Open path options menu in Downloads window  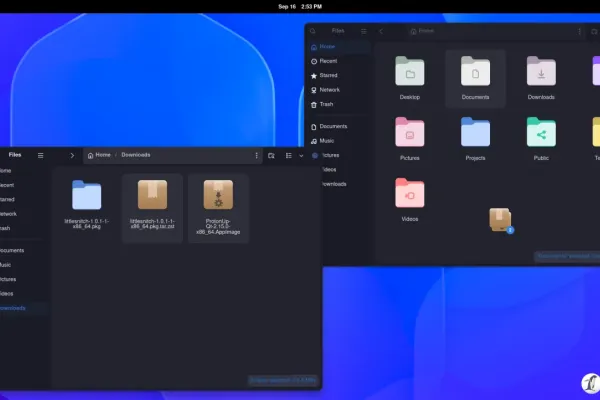[x=256, y=155]
